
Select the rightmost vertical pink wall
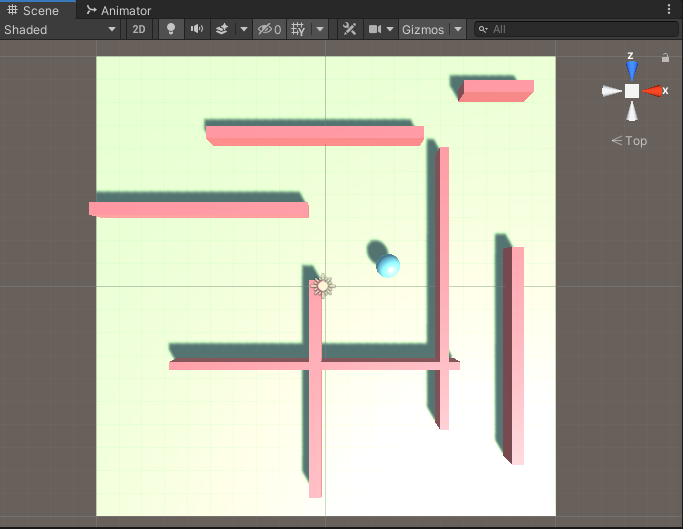(x=514, y=356)
